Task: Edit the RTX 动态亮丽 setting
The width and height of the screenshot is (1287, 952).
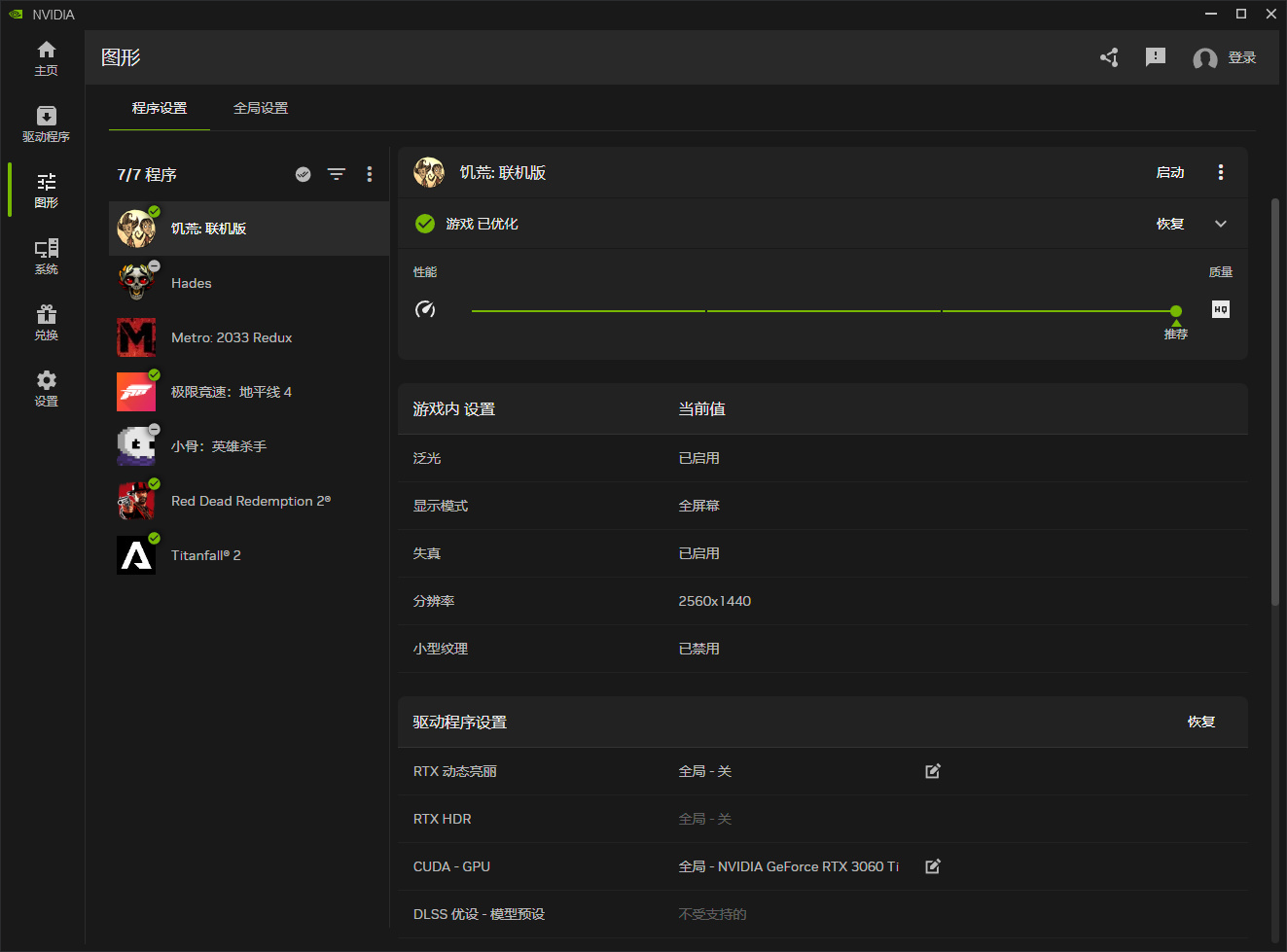Action: click(x=933, y=771)
